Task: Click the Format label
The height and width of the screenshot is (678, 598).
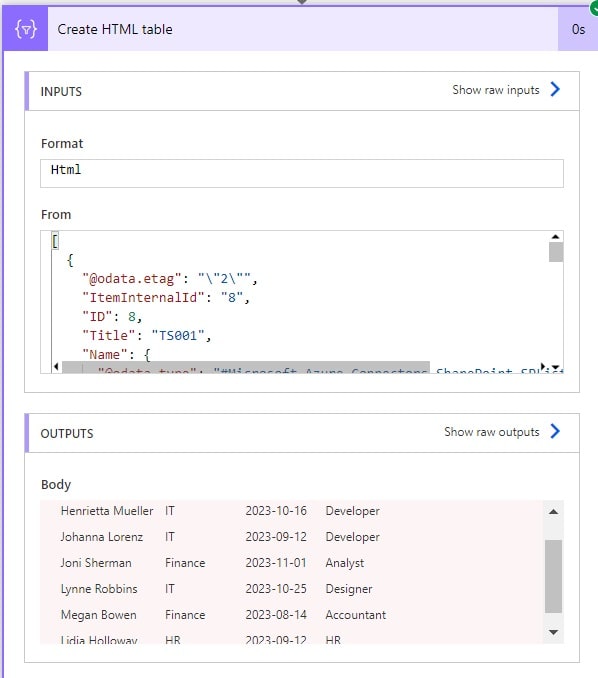Action: [62, 144]
